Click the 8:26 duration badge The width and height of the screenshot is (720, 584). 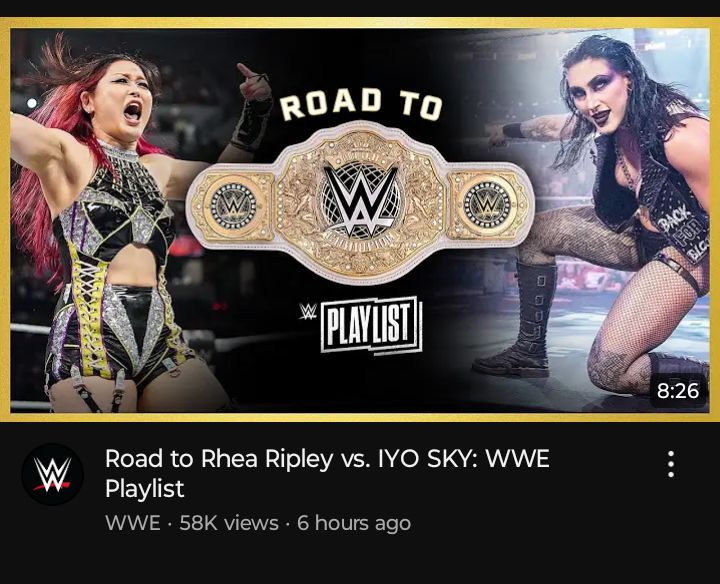678,391
